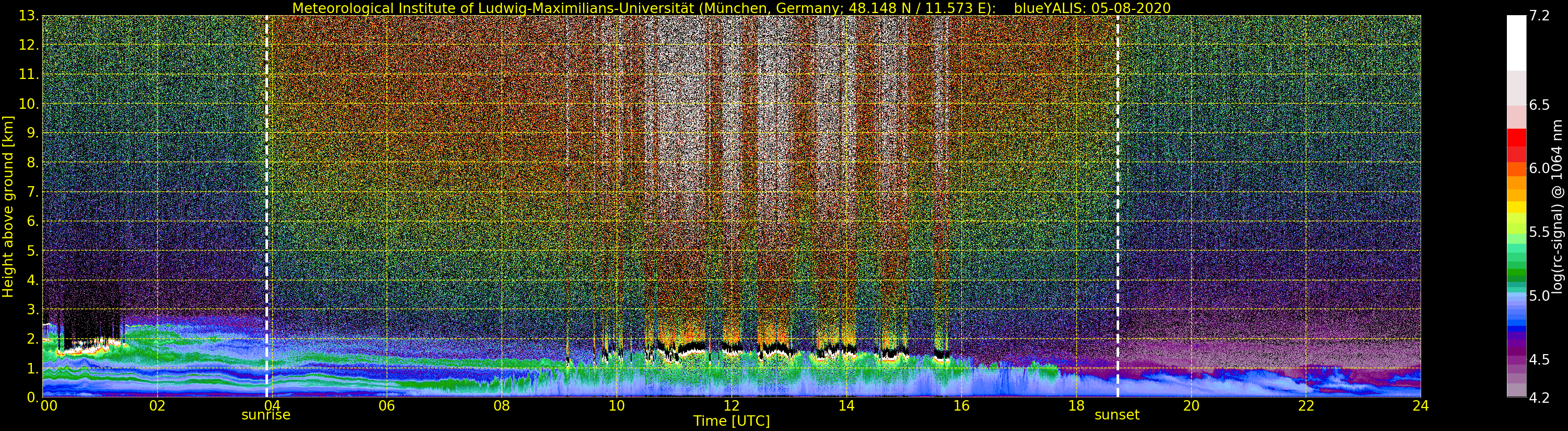Click the colorbar value '4.2'

1539,398
